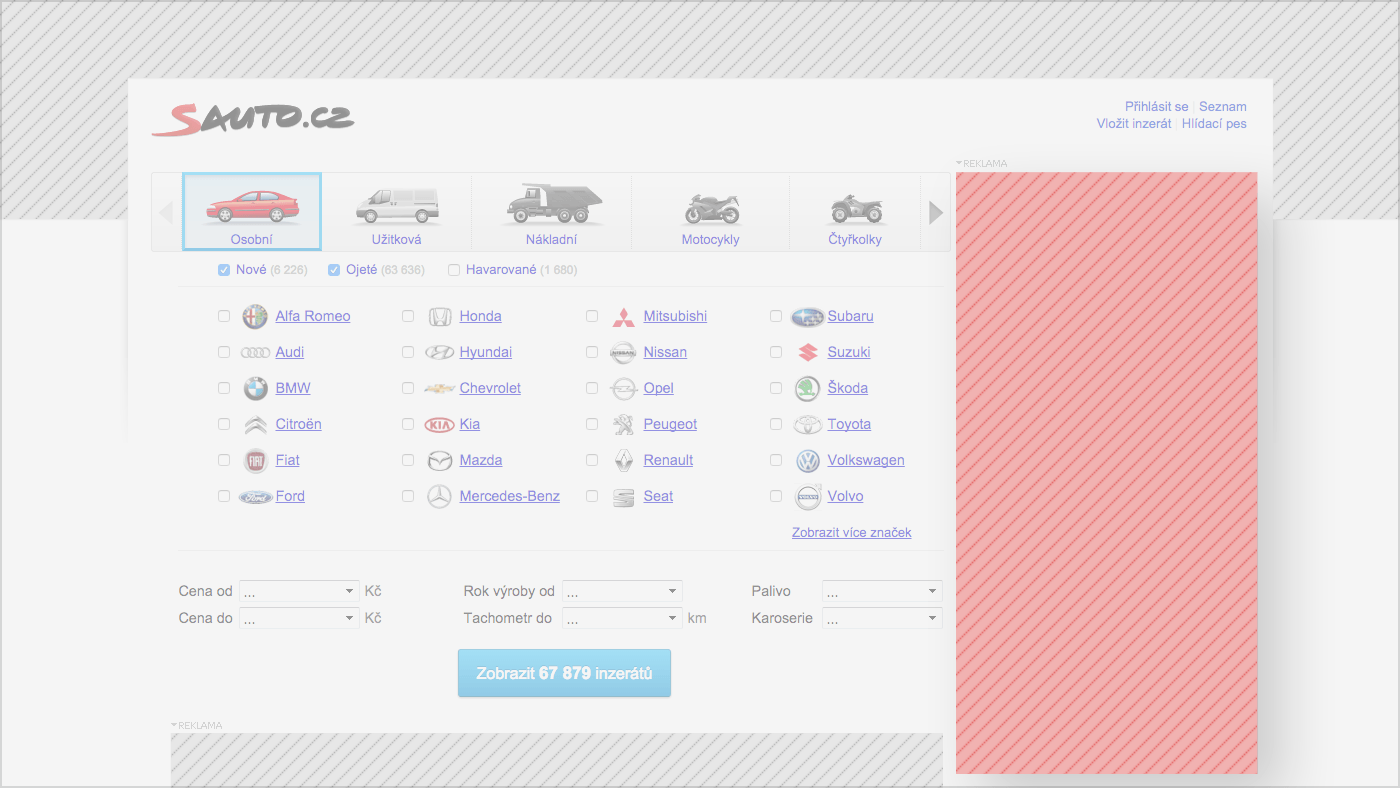Click the Honda brand logo
Screen dimensions: 1400x788
tap(439, 316)
